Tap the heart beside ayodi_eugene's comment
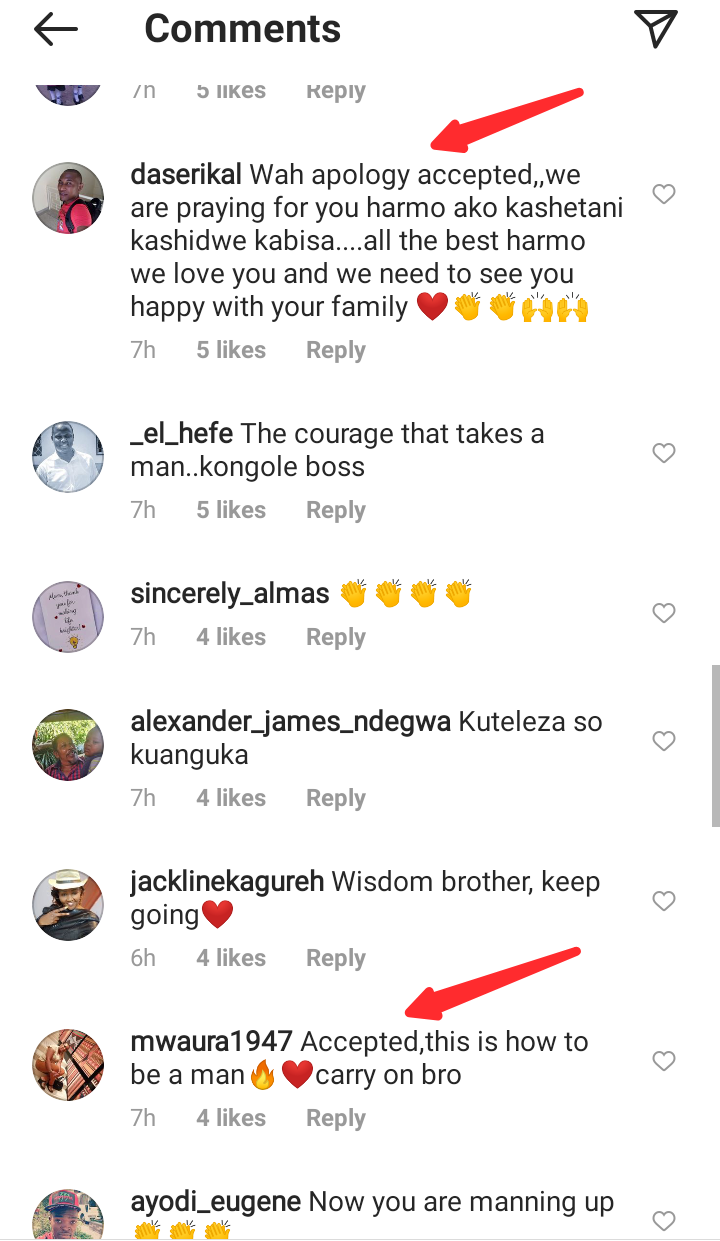This screenshot has height=1241, width=720. pyautogui.click(x=664, y=1220)
